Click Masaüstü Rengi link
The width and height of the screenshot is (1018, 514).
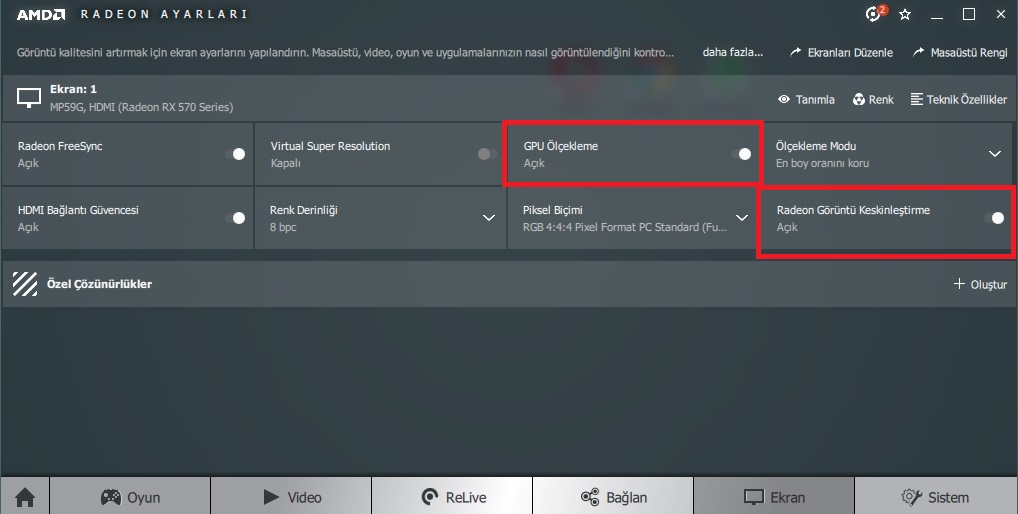[960, 53]
